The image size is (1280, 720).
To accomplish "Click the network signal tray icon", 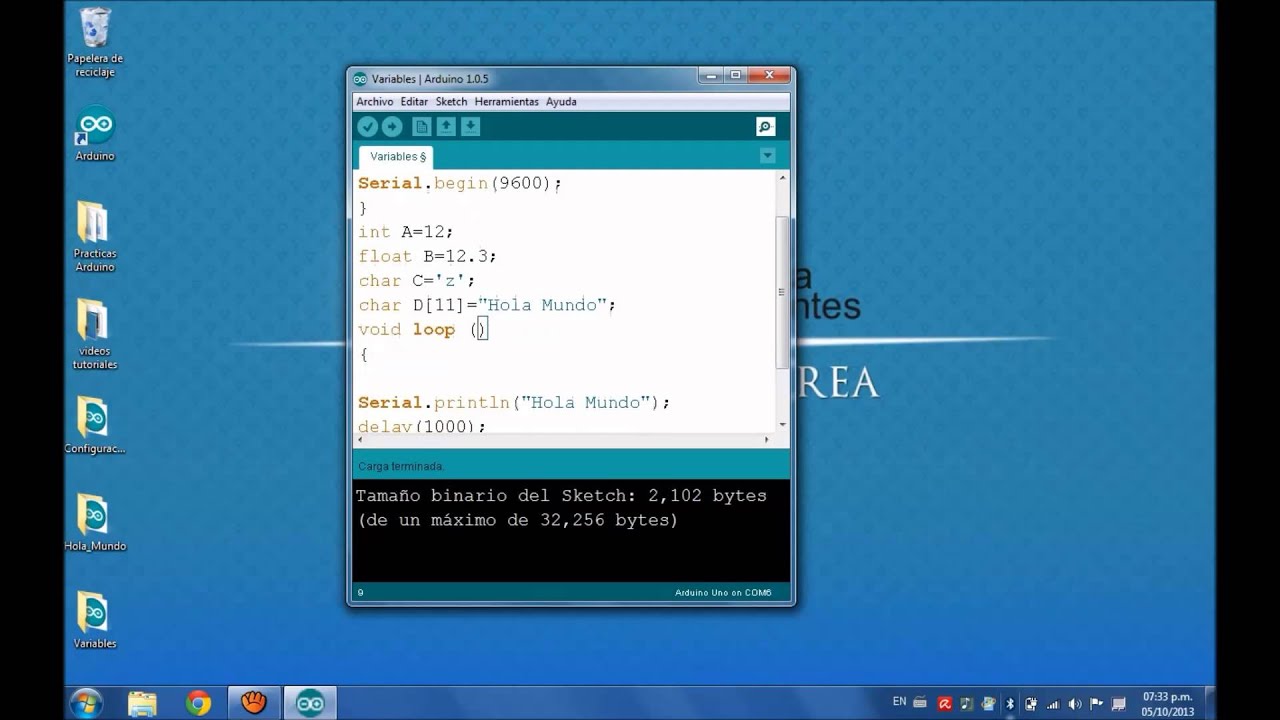I will (x=1053, y=704).
